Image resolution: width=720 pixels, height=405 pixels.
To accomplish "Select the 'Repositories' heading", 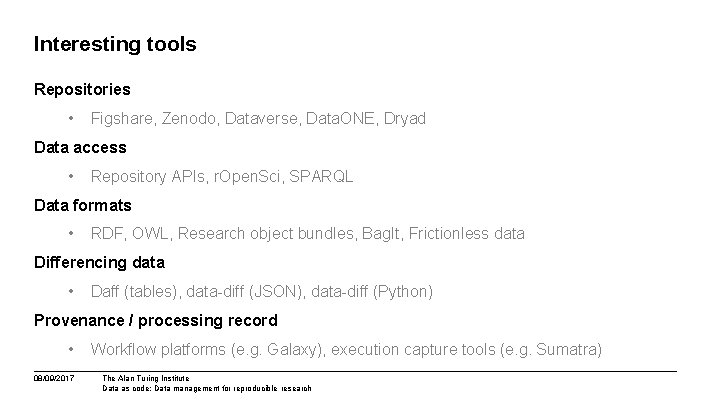I will [x=82, y=89].
